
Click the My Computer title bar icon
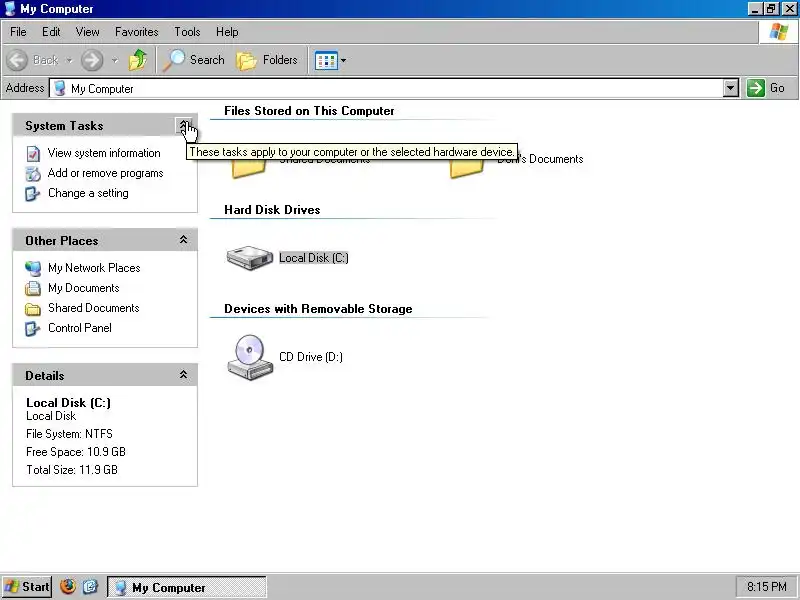[10, 9]
